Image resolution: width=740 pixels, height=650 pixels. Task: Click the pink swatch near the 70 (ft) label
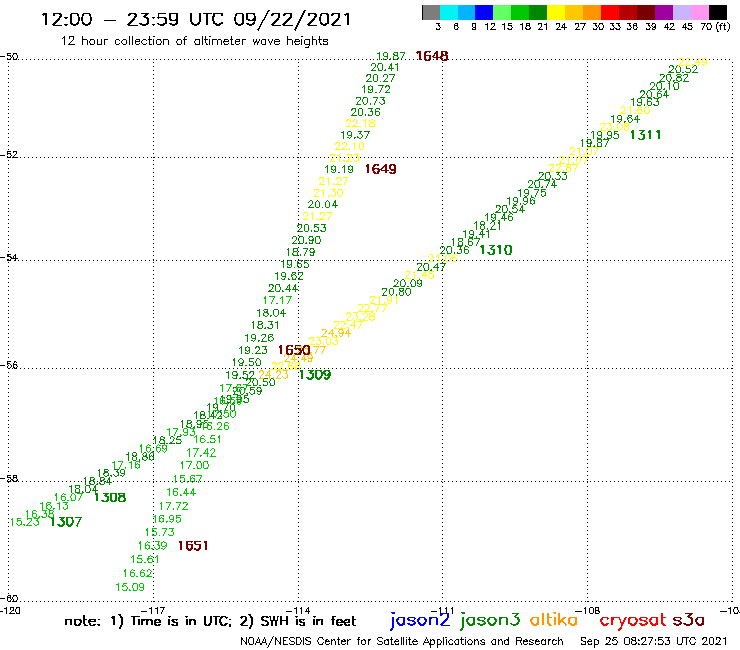[x=699, y=12]
